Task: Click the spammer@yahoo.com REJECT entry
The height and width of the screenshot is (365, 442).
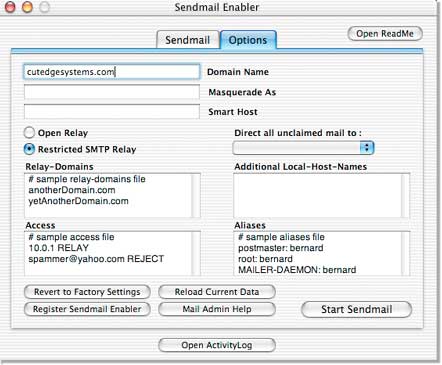Action: (x=96, y=259)
